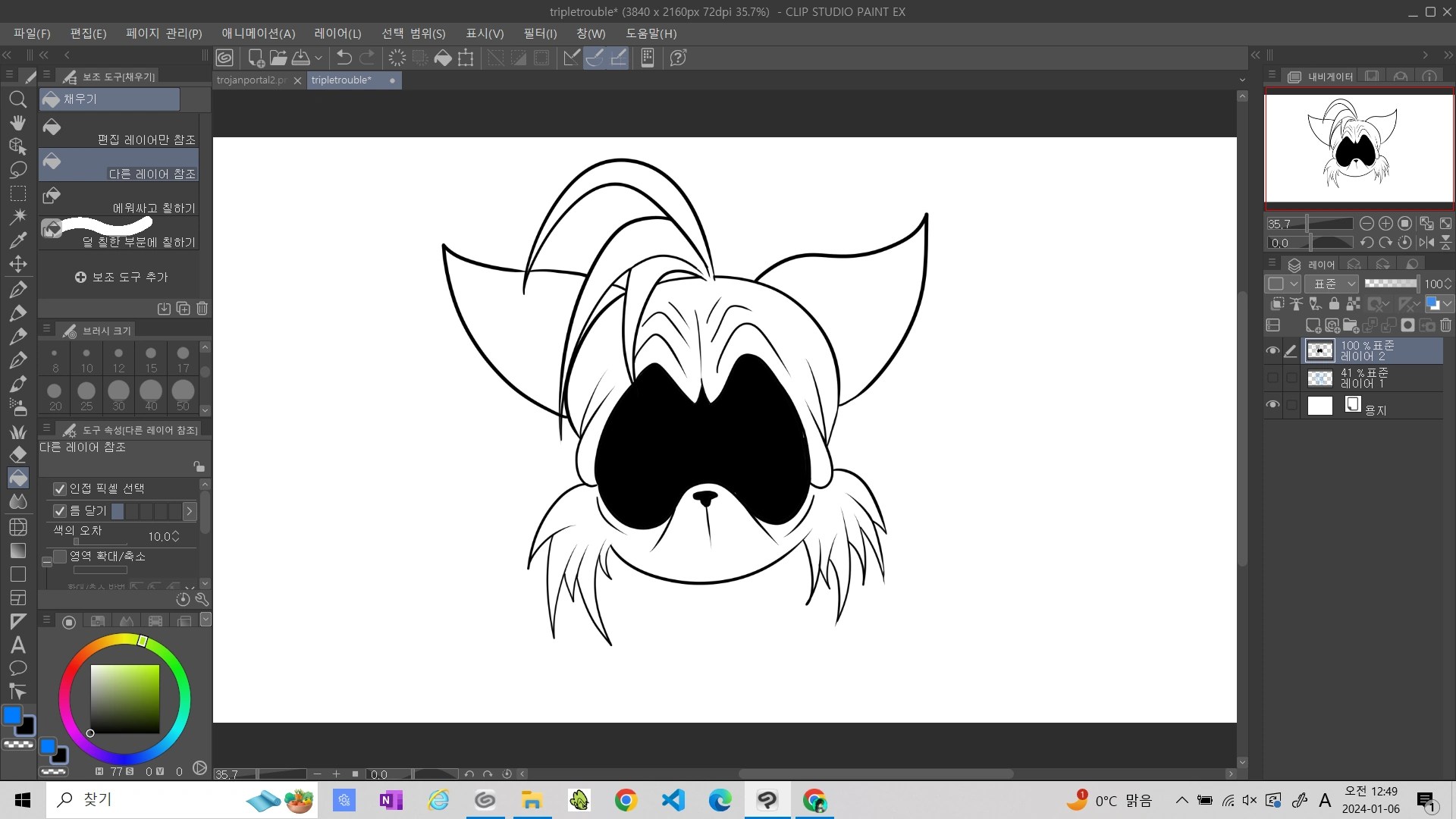Uncheck the 인접 픽셀 선택 checkbox
The image size is (1456, 819).
pyautogui.click(x=59, y=488)
